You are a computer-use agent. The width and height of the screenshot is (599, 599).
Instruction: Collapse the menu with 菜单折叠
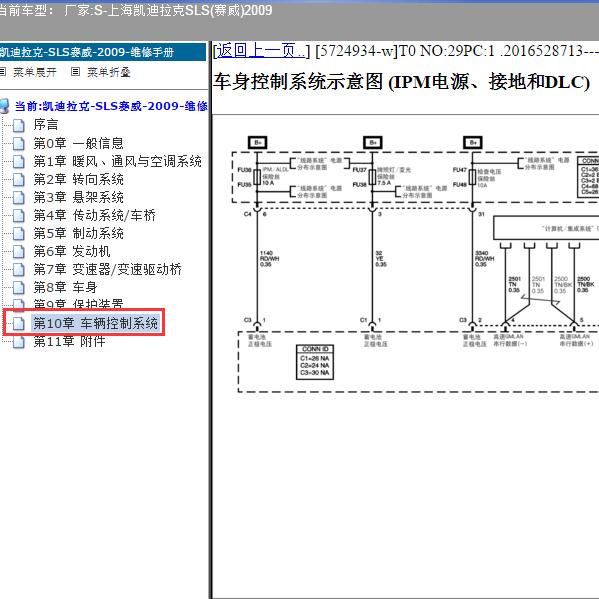coord(109,72)
